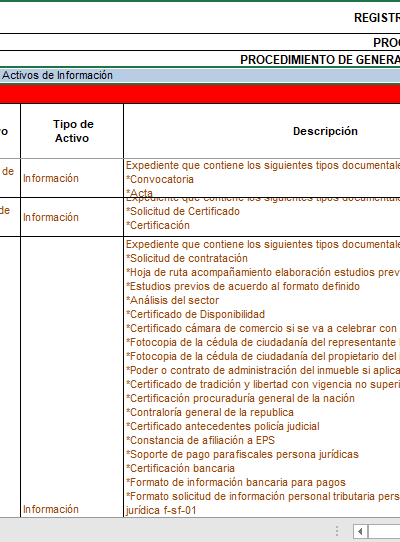
Task: Select the 'Activos de Información' blue cell
Action: (x=200, y=75)
